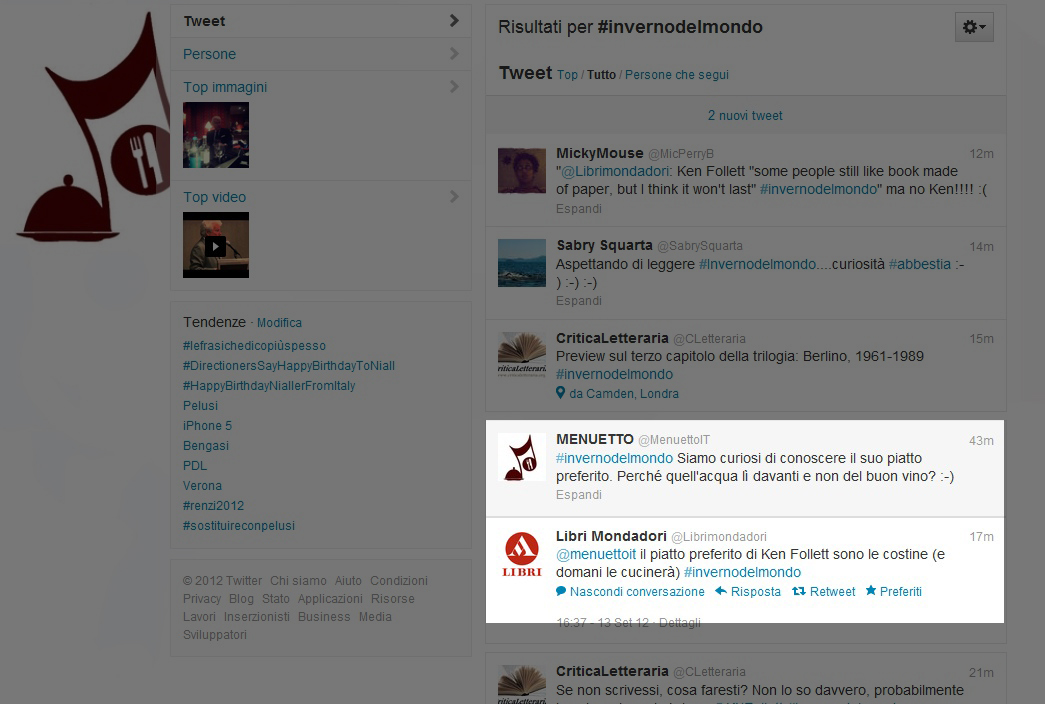Click the Nascondi conversazione speech bubble icon

click(x=561, y=591)
